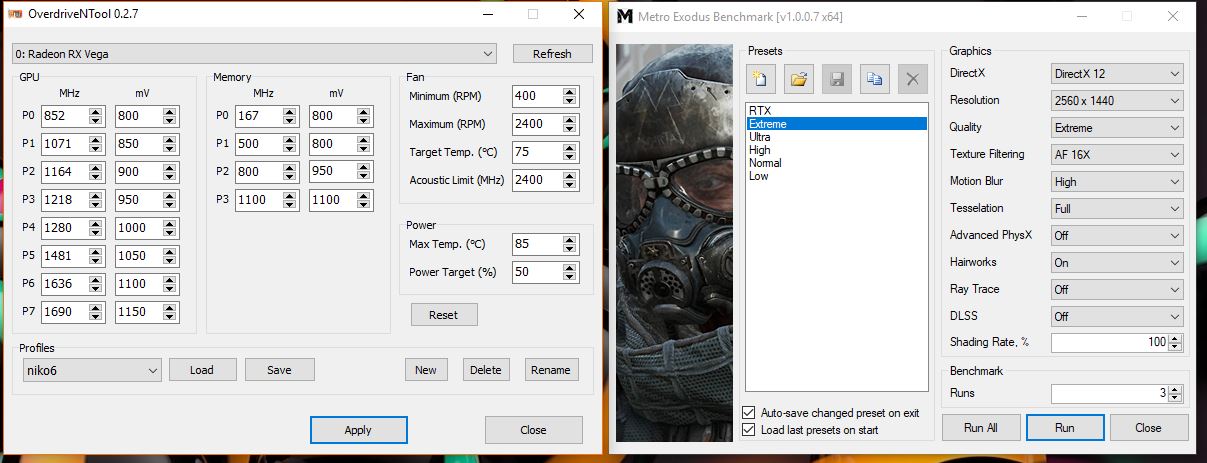Click the Reset button

tap(443, 315)
